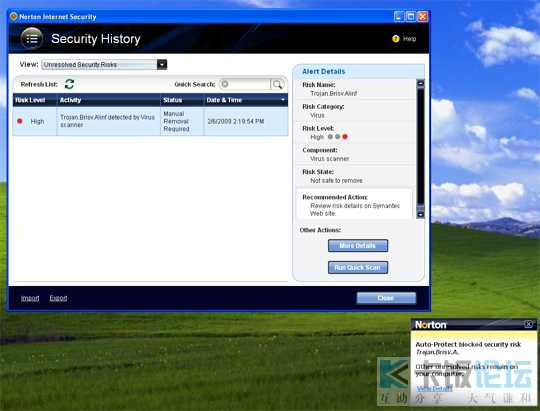Open the View dropdown arrow
The height and width of the screenshot is (411, 540).
[162, 64]
